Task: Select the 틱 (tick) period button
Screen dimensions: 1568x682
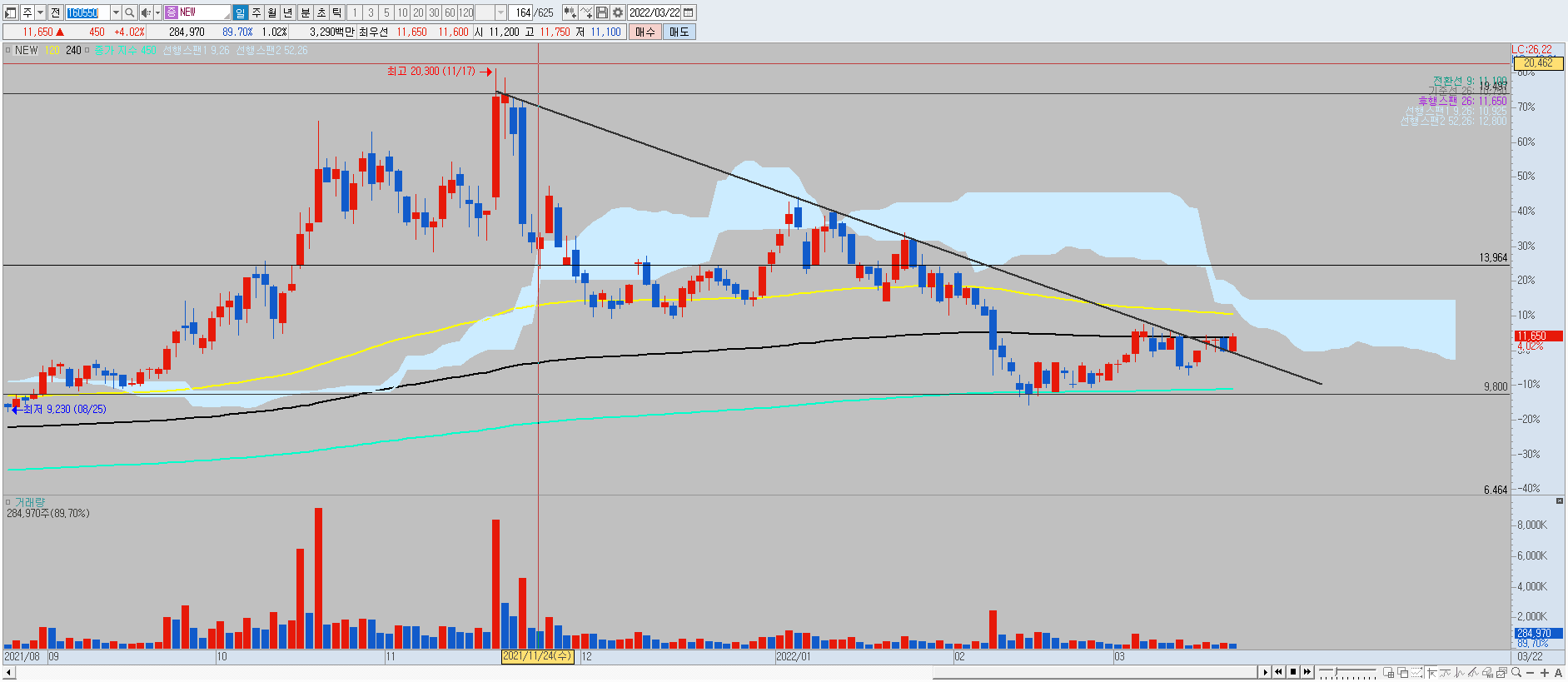Action: [x=337, y=12]
